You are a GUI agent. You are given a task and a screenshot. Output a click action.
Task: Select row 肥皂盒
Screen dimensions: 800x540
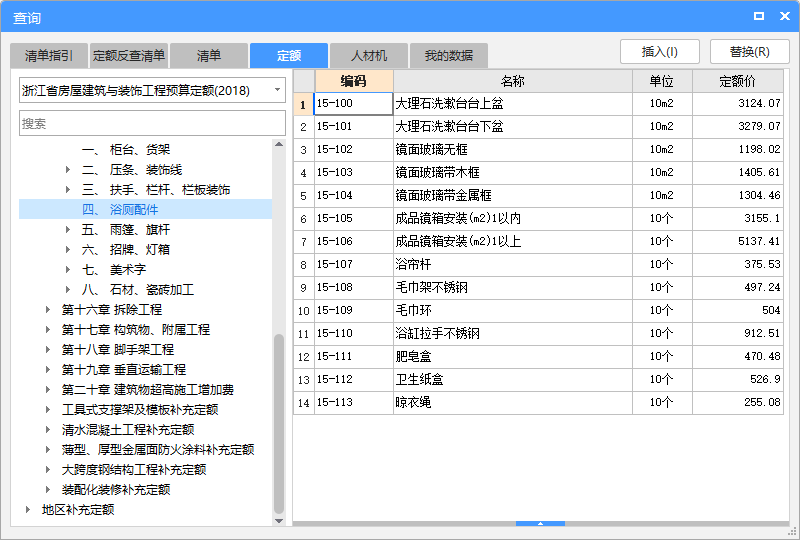pyautogui.click(x=538, y=356)
